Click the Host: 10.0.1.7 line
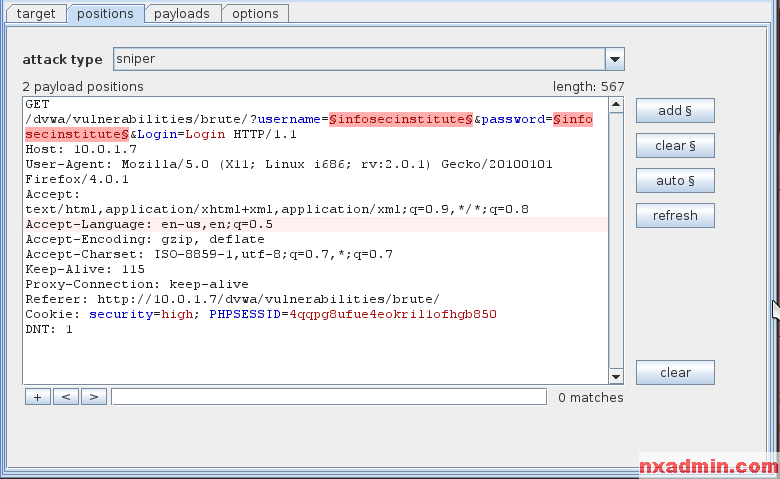The image size is (780, 479). (81, 149)
